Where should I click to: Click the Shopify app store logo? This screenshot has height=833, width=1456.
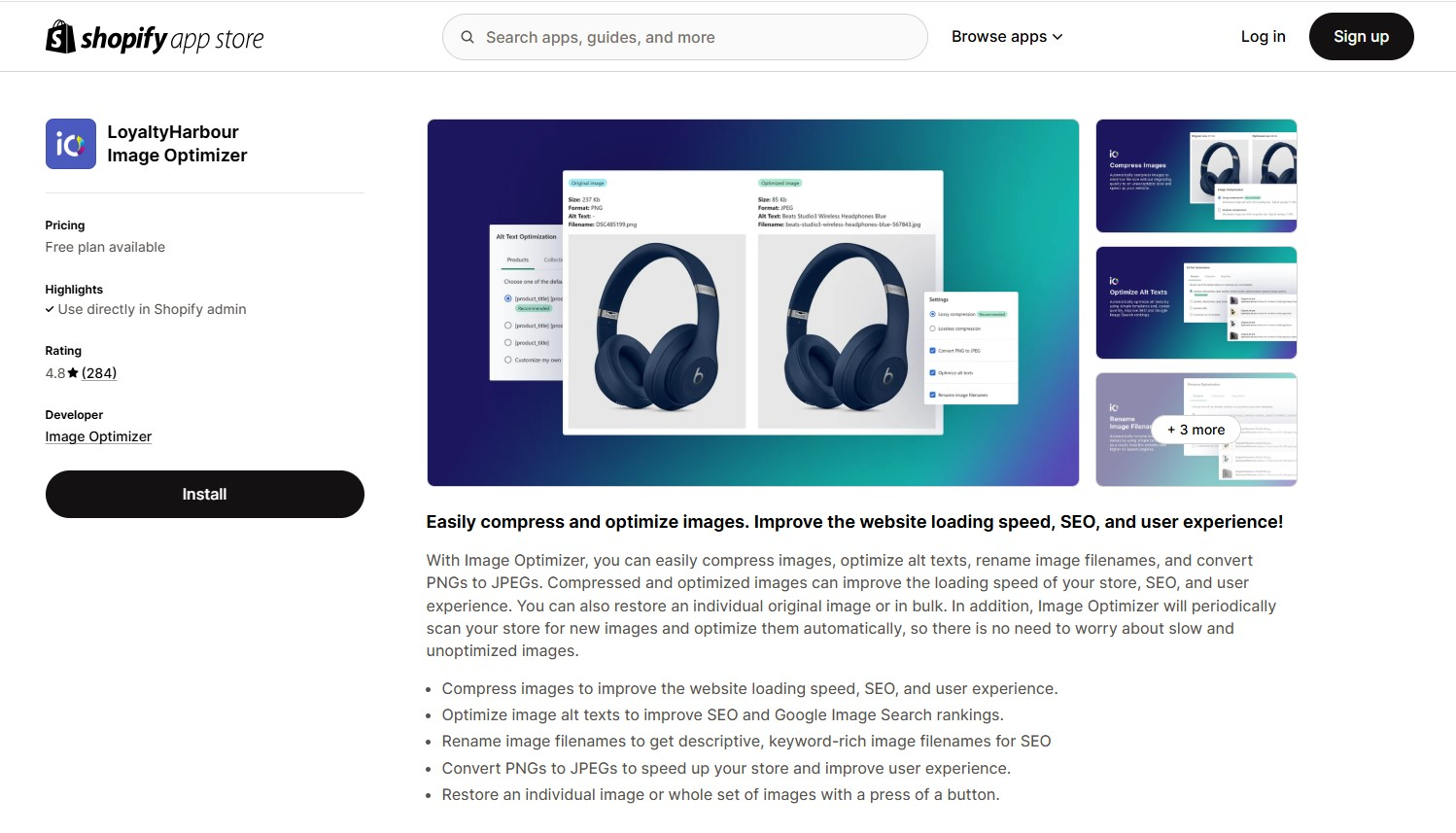click(155, 37)
